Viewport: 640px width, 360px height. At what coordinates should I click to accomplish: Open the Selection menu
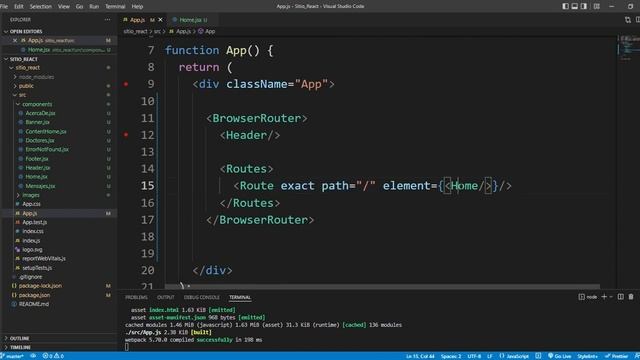click(x=41, y=7)
